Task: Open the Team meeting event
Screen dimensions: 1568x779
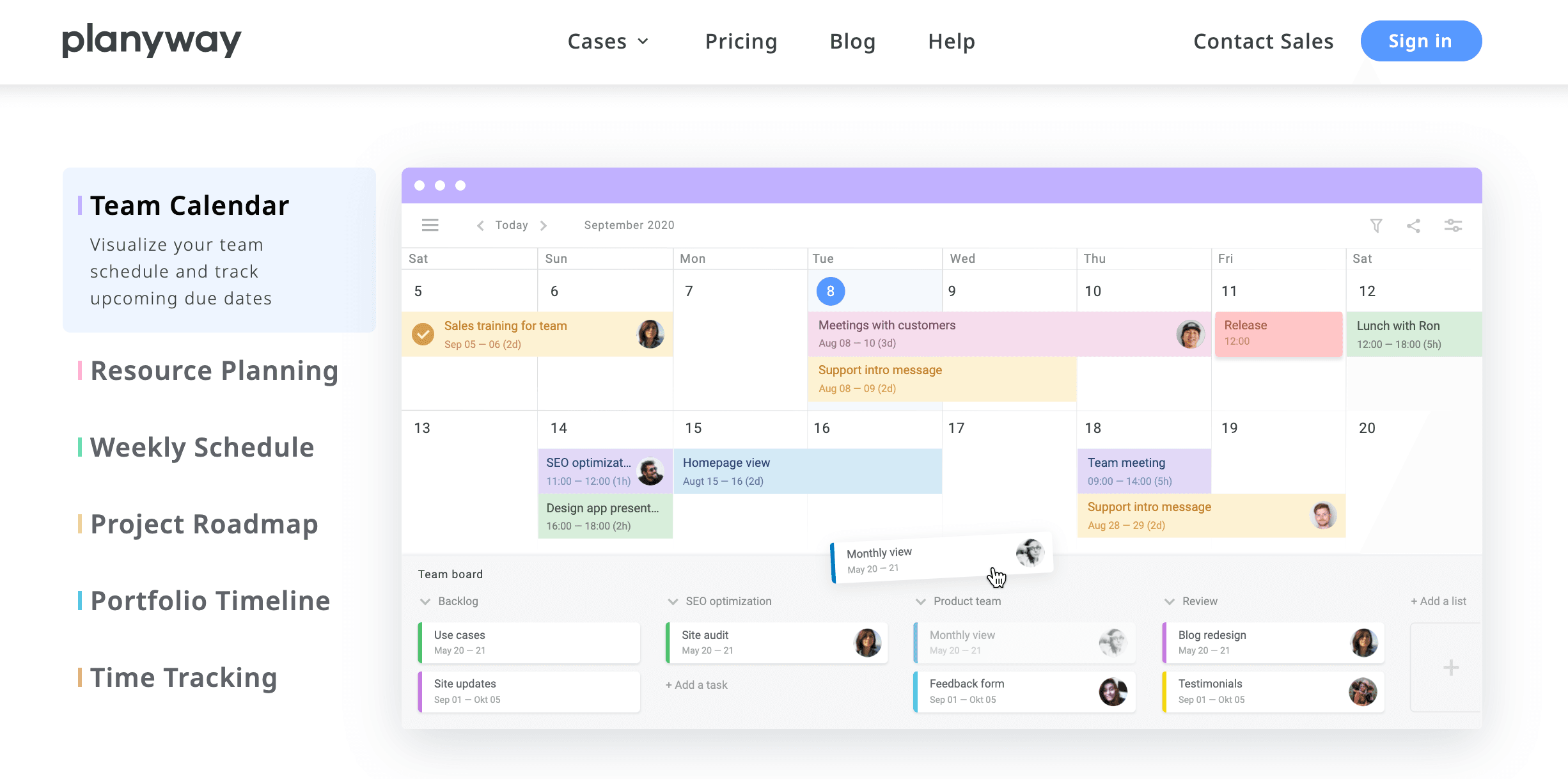Action: tap(1144, 471)
